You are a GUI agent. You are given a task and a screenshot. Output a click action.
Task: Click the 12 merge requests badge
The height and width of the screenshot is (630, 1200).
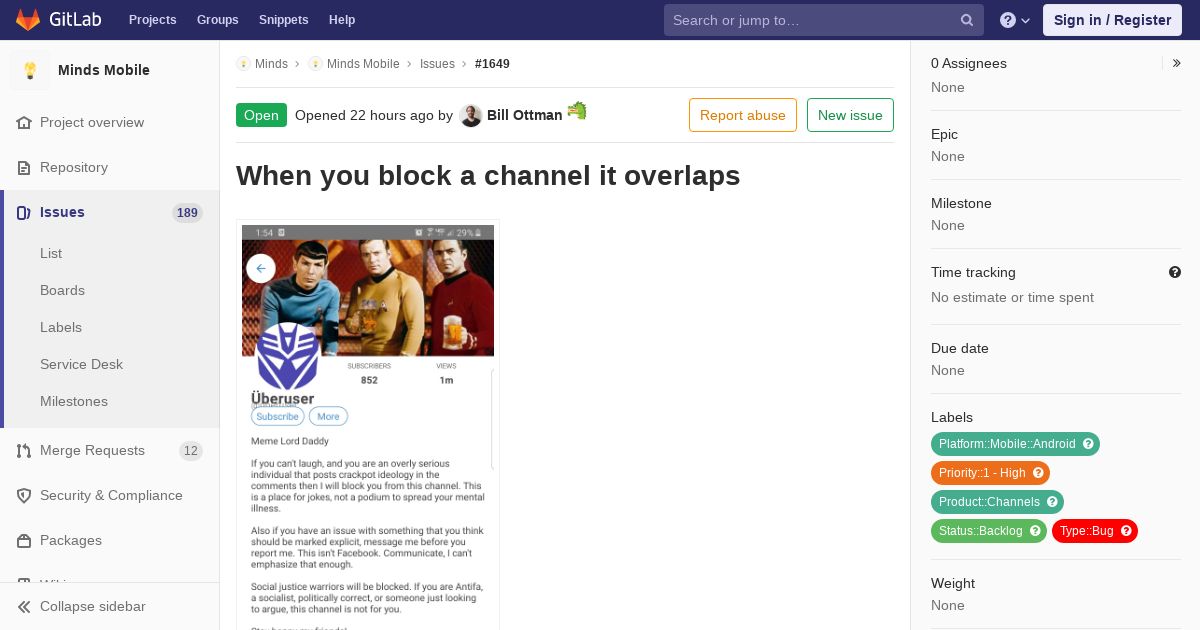coord(191,450)
